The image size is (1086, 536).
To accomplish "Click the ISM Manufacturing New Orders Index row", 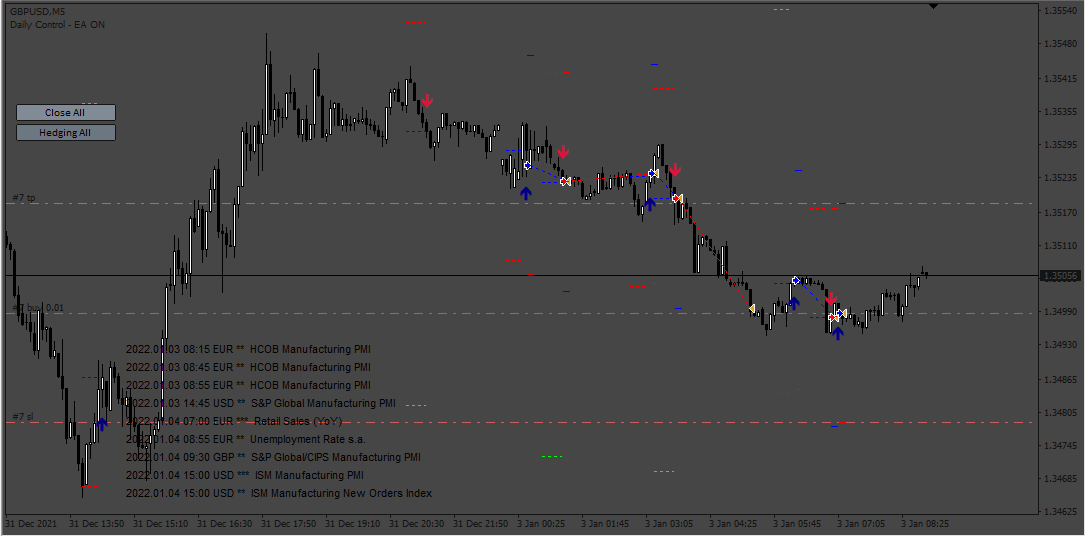I will 279,493.
